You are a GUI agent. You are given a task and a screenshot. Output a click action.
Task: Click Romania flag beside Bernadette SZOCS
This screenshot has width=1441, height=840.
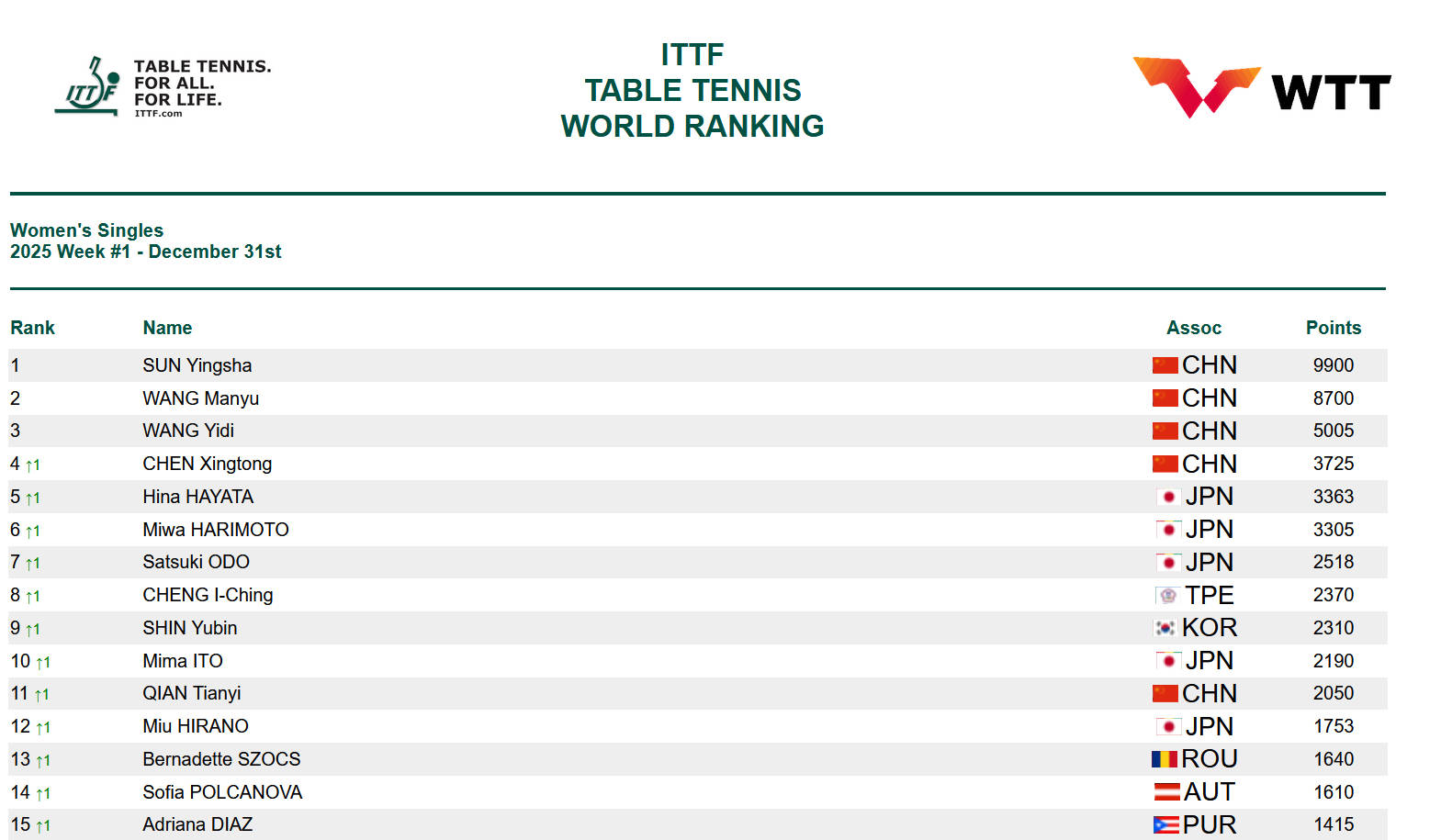[x=1165, y=759]
